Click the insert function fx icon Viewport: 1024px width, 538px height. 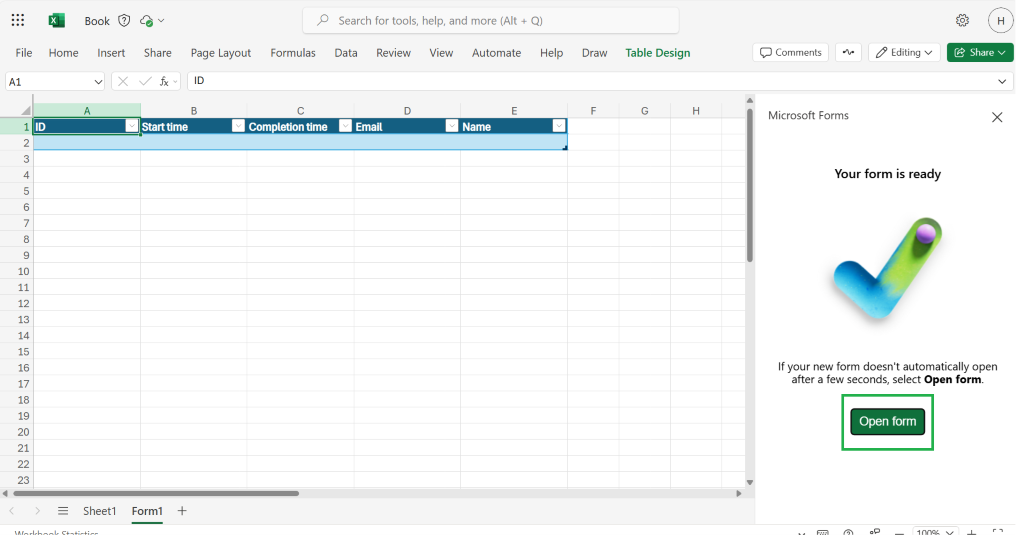[165, 81]
